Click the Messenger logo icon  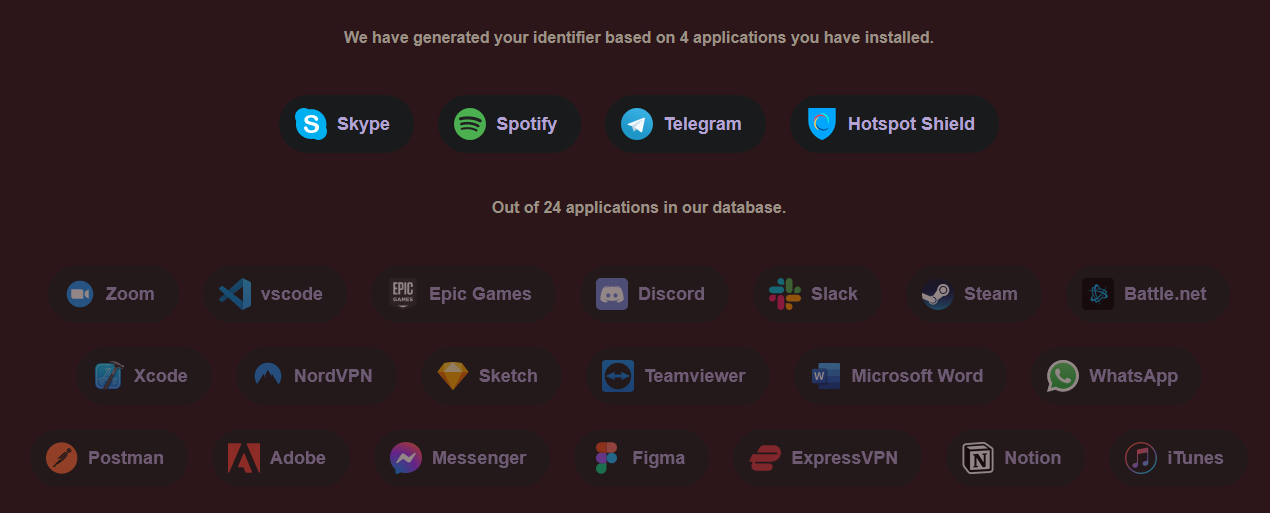click(x=405, y=458)
